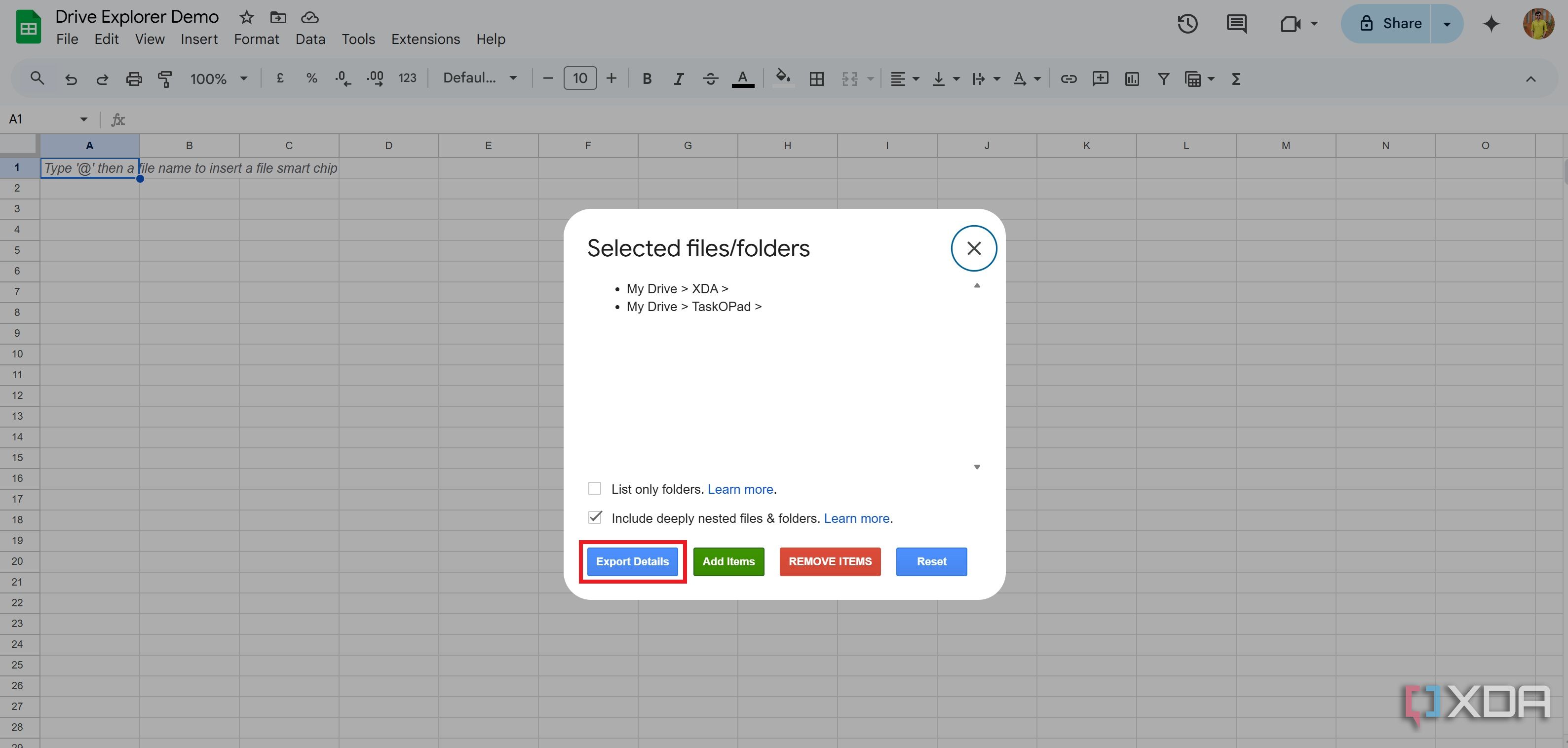
Task: Open the horizontal align dropdown
Action: (905, 79)
